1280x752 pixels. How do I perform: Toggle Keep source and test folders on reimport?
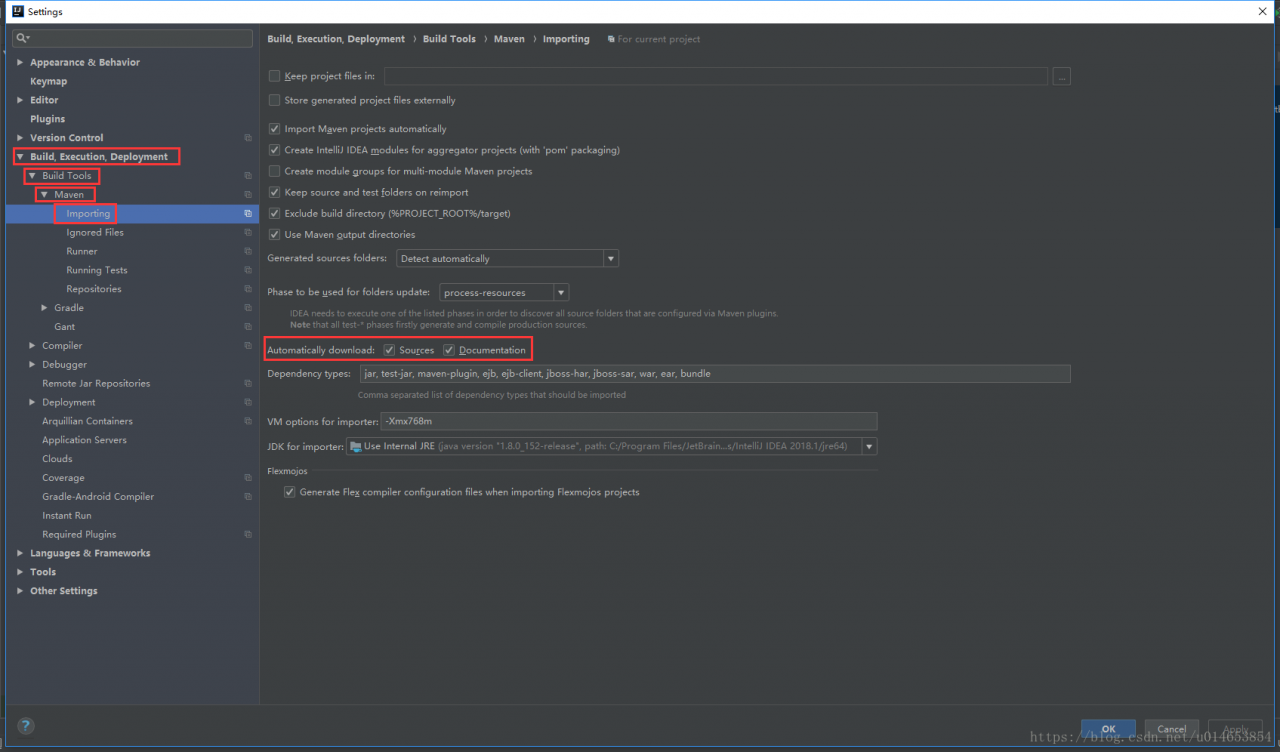pyautogui.click(x=275, y=192)
